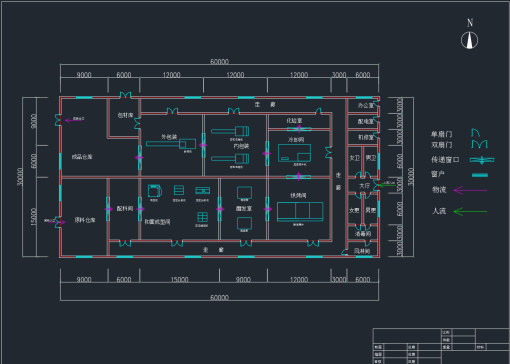
Task: Click the 女更 room label
Action: (x=354, y=210)
